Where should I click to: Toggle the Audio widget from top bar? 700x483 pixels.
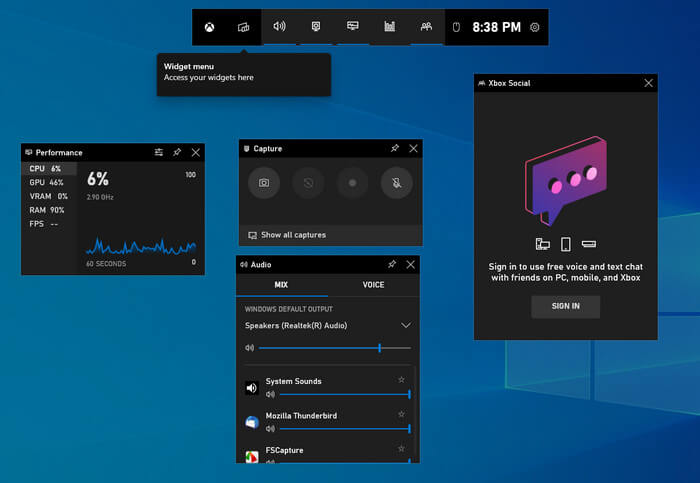279,27
